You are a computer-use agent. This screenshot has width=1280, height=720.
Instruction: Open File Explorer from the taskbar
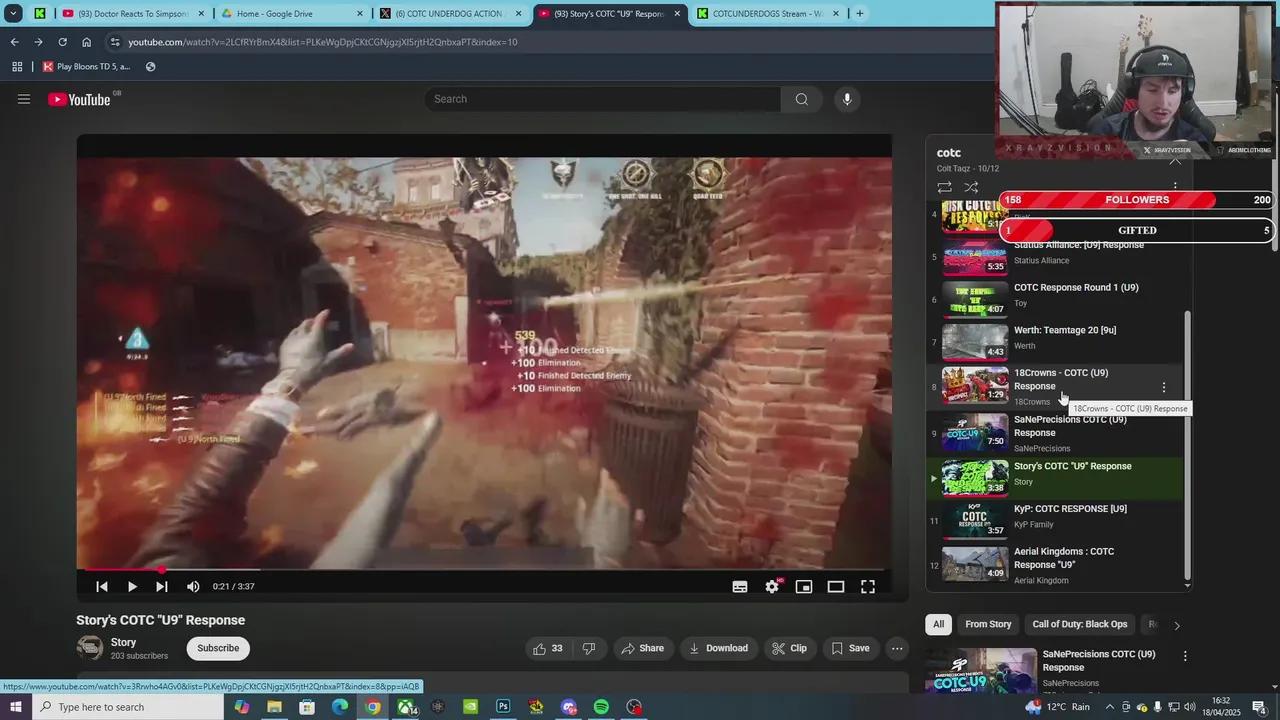click(x=274, y=707)
